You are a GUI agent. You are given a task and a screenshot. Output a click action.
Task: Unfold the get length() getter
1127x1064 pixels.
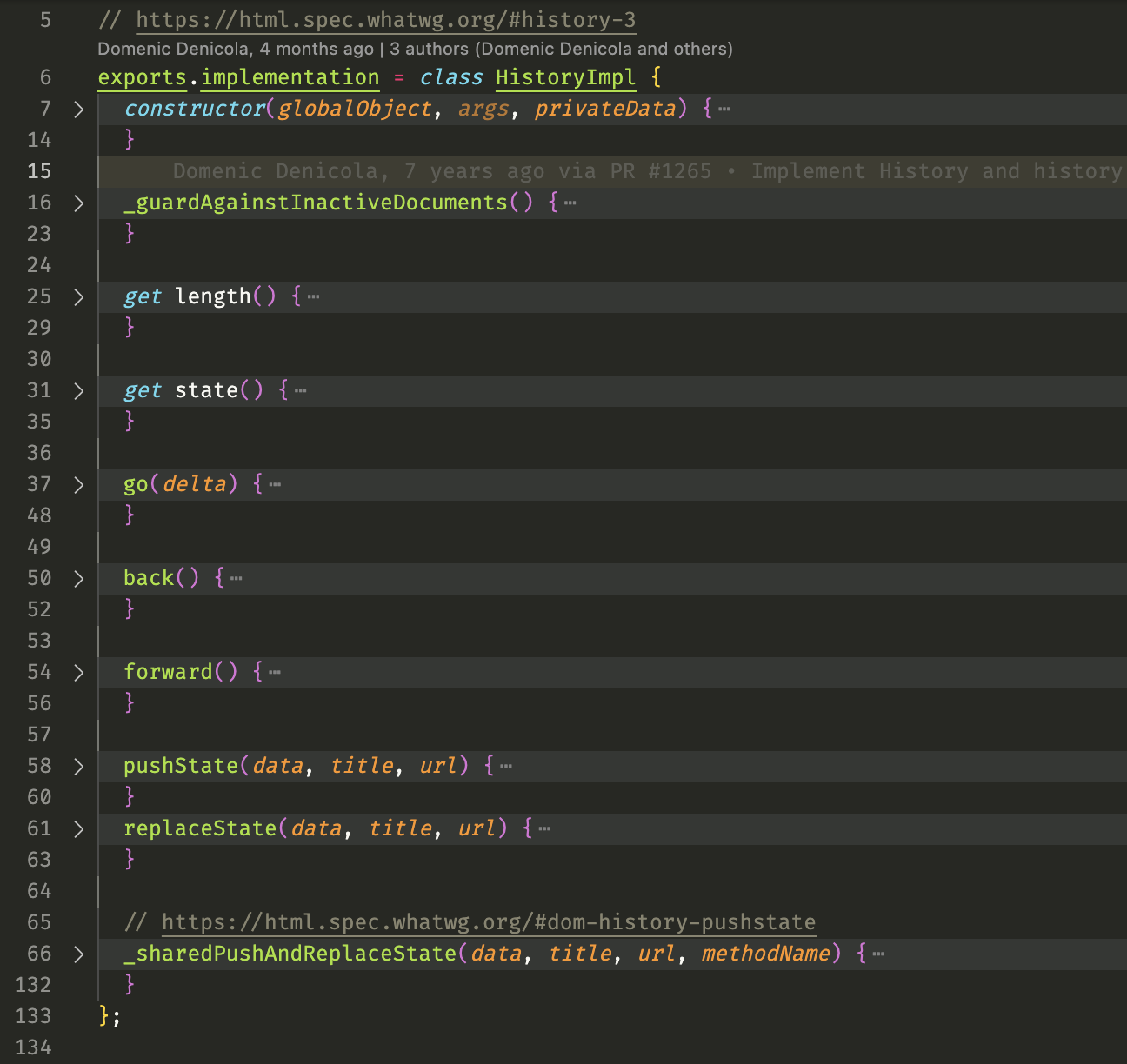(x=79, y=296)
